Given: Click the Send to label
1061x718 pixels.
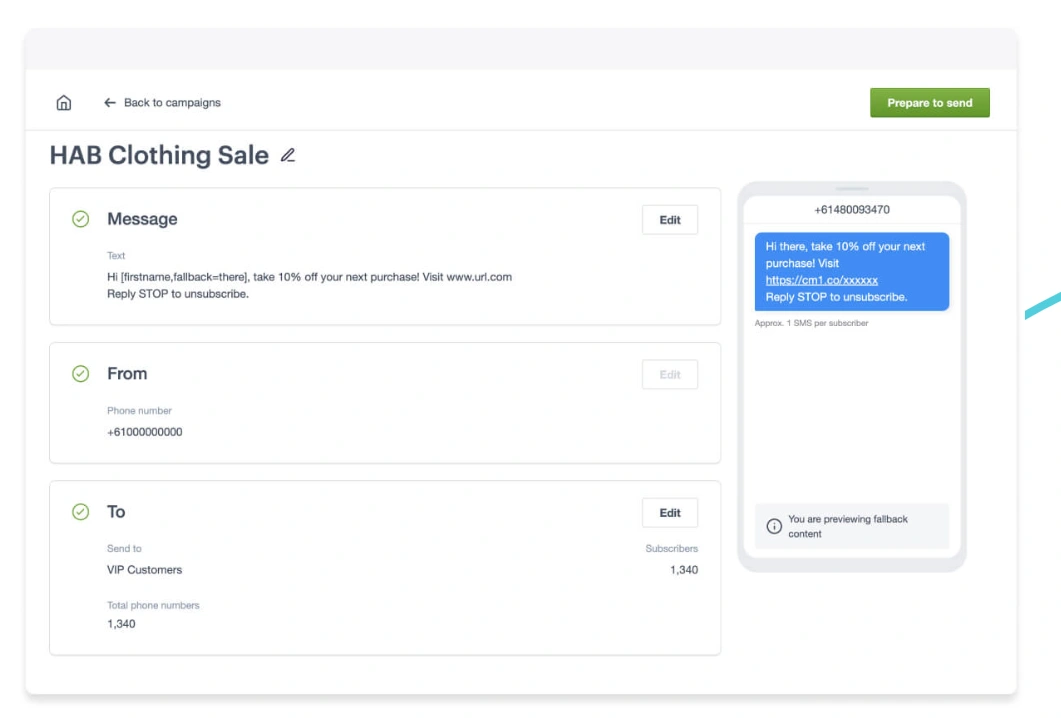Looking at the screenshot, I should coord(124,549).
